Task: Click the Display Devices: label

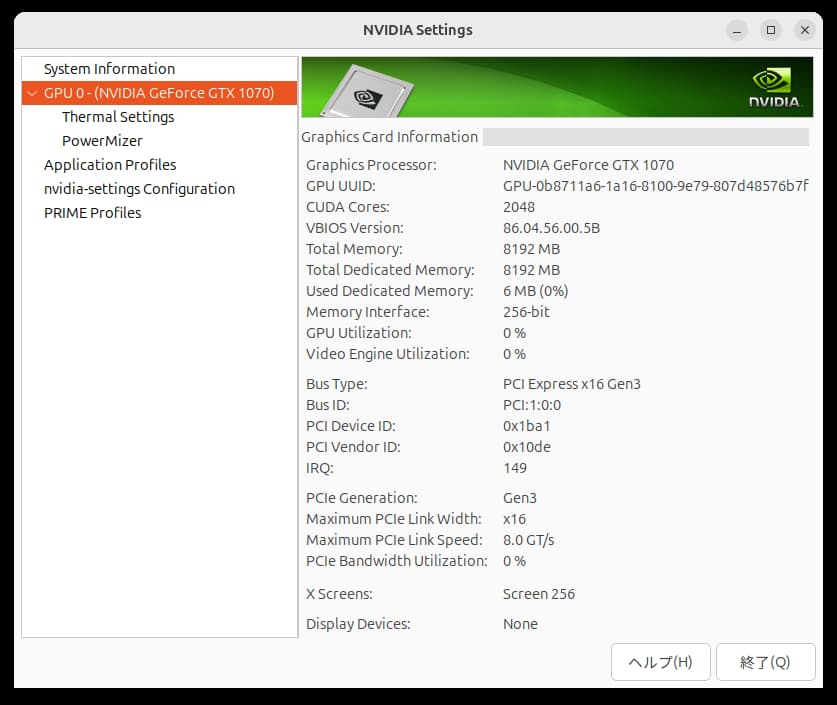Action: [x=358, y=624]
